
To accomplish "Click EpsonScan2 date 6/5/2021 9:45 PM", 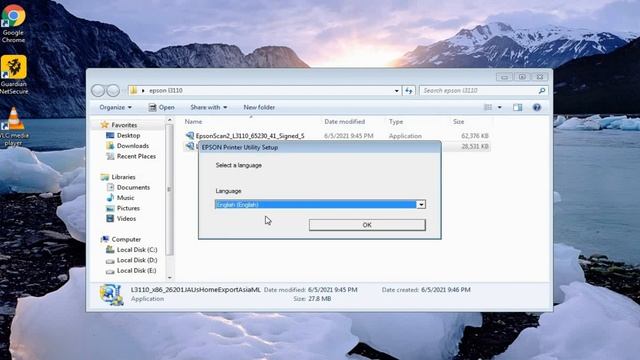I will tap(349, 136).
